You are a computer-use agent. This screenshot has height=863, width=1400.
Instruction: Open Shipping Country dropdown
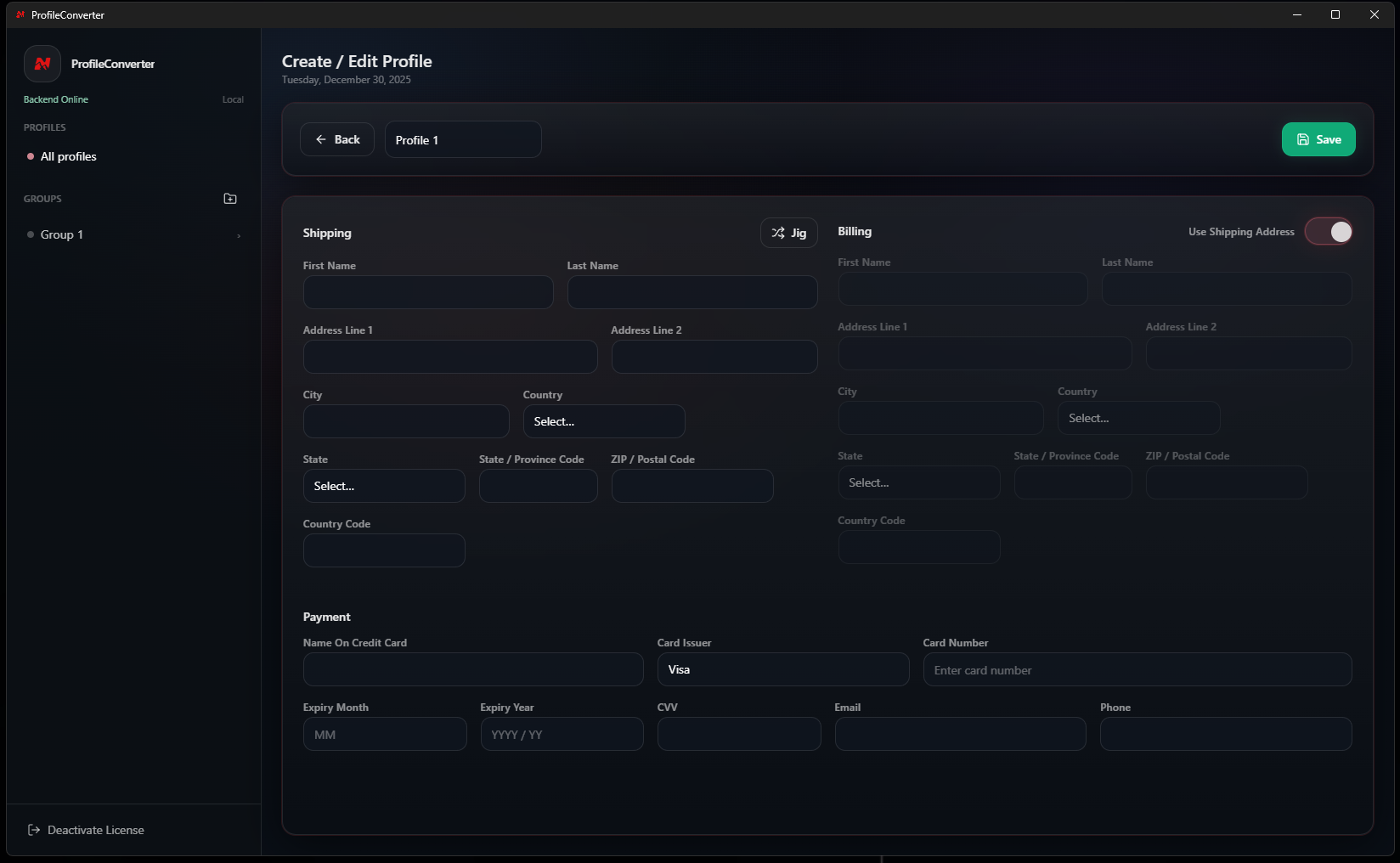point(604,421)
